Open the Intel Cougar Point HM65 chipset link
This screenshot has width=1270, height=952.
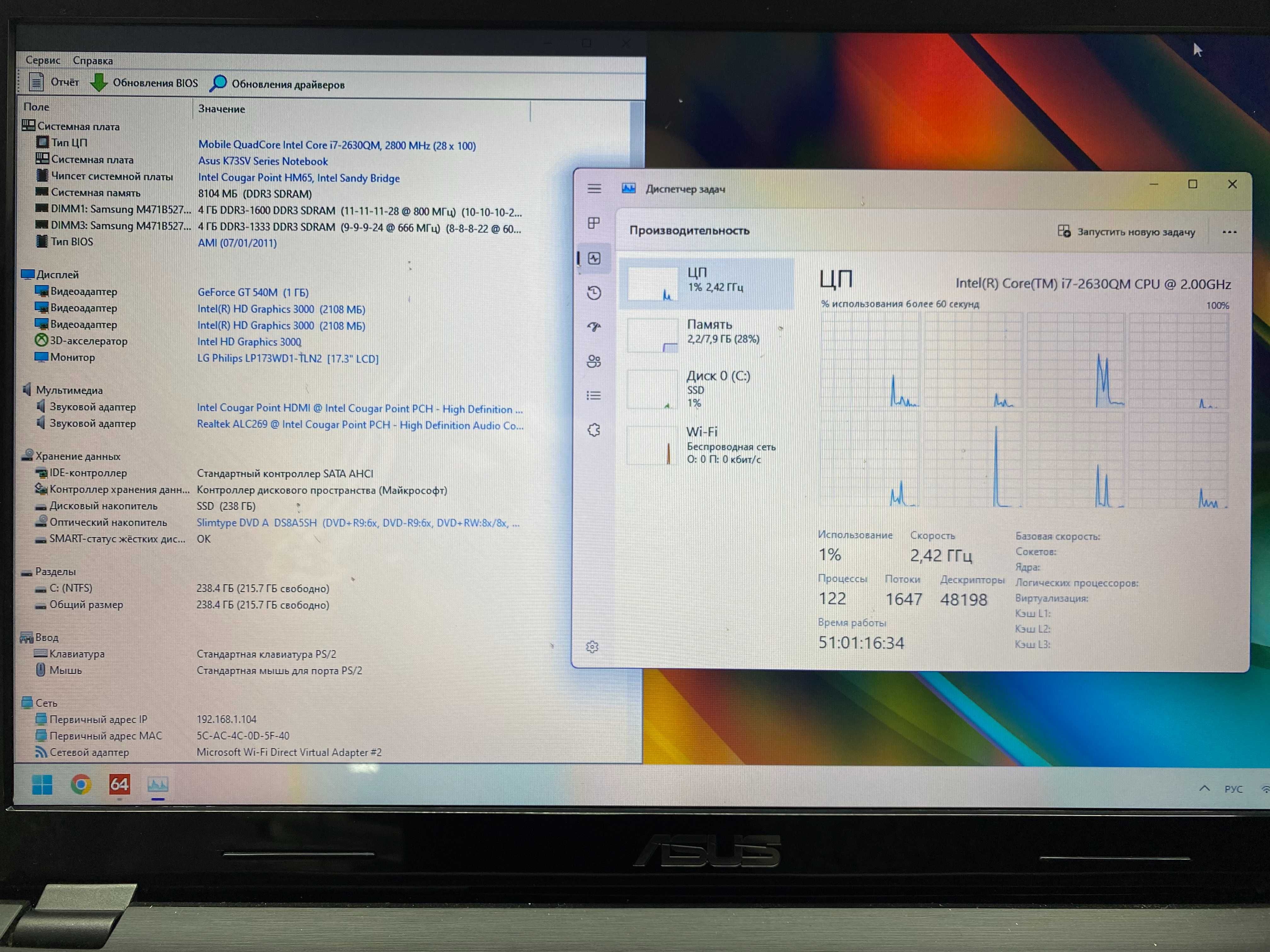(299, 178)
